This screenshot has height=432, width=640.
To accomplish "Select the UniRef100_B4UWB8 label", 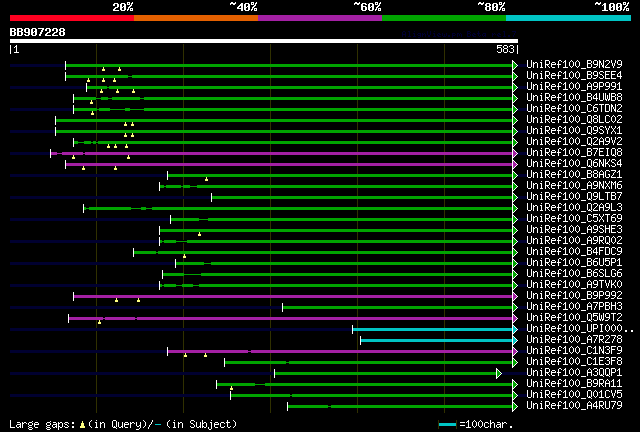I will click(x=574, y=98).
